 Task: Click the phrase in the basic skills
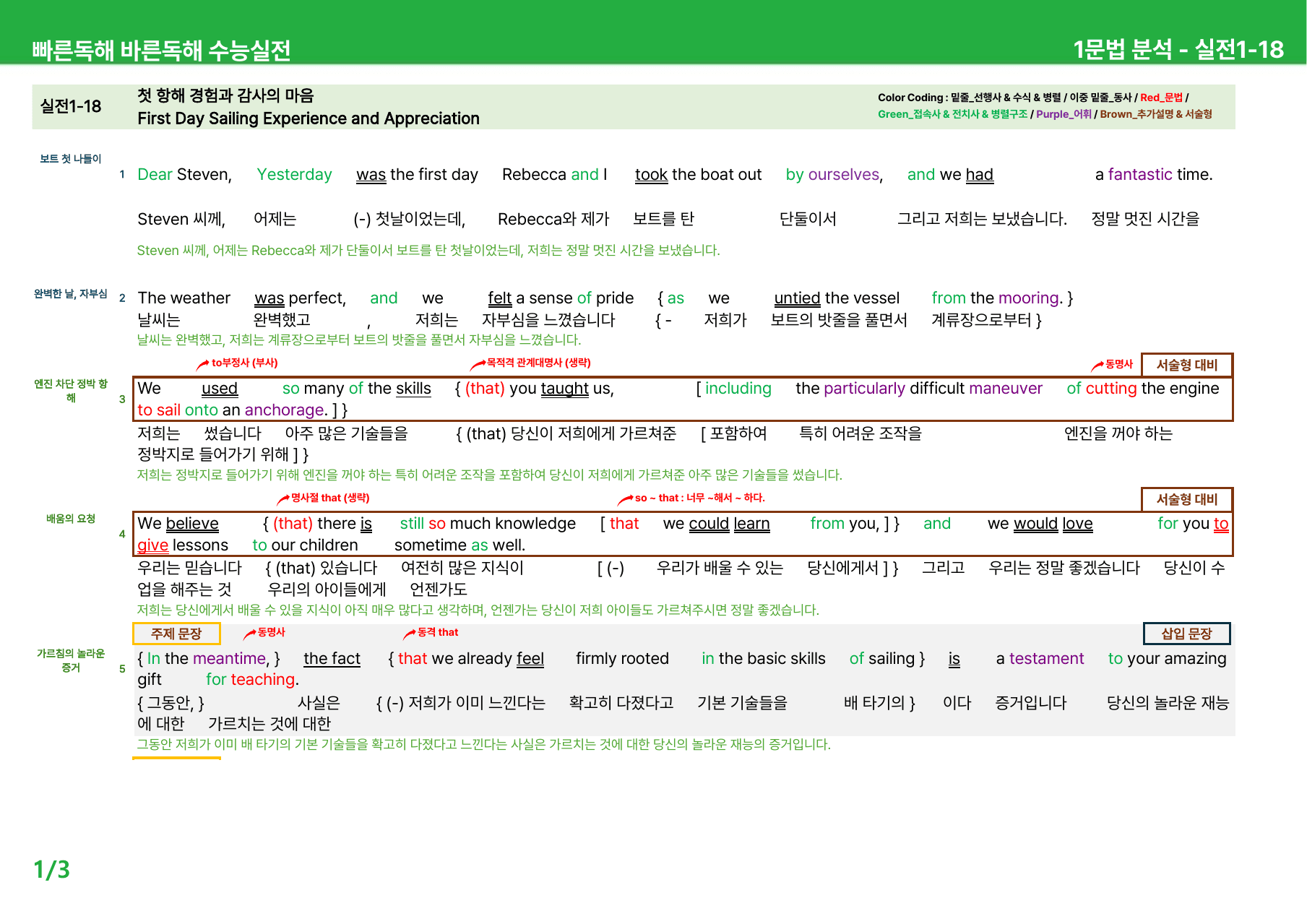click(x=763, y=659)
